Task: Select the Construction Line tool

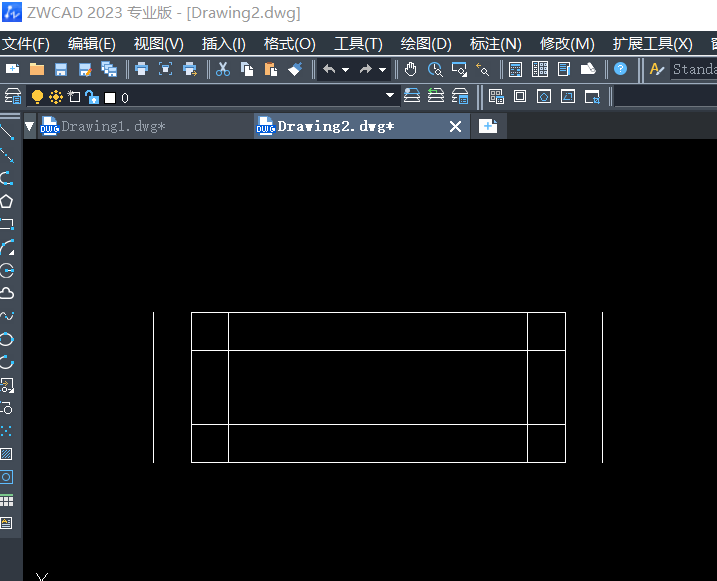Action: click(x=7, y=155)
